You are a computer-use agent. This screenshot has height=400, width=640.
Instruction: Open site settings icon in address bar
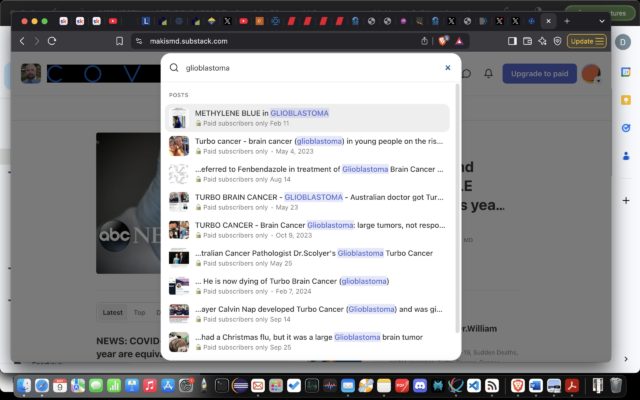coord(139,41)
